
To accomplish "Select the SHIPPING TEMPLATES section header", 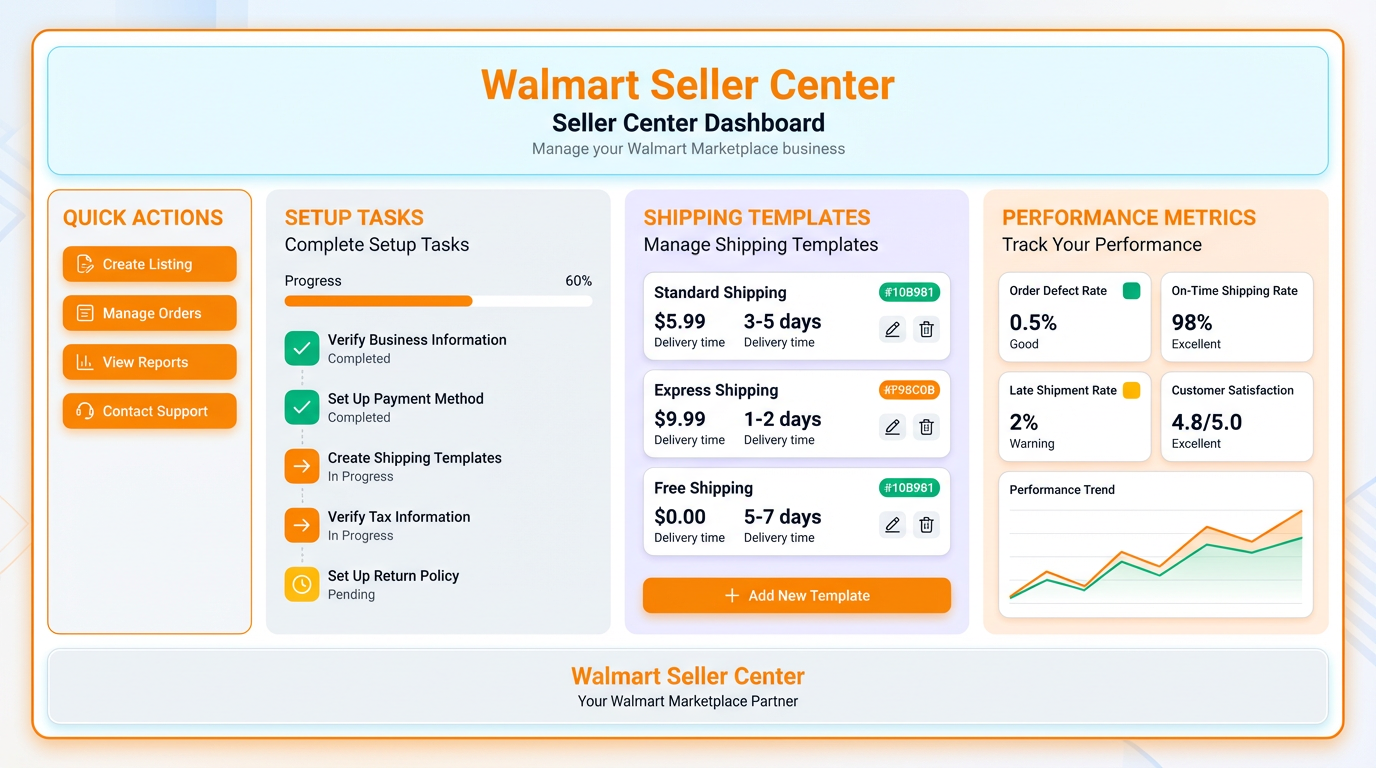I will point(757,217).
